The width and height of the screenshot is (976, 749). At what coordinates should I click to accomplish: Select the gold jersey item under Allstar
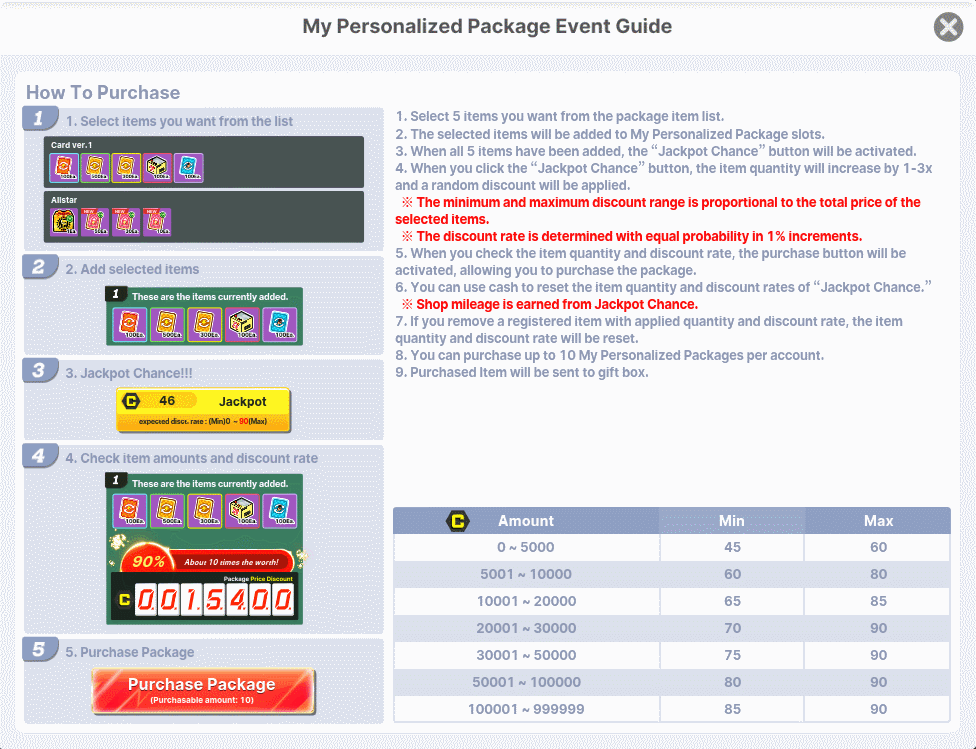(x=64, y=222)
